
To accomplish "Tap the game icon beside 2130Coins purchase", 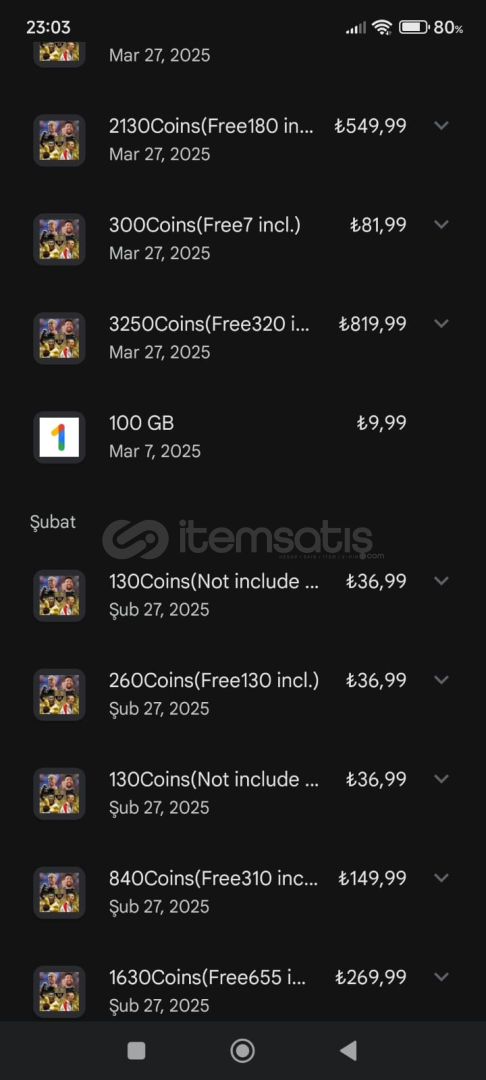I will coord(59,141).
